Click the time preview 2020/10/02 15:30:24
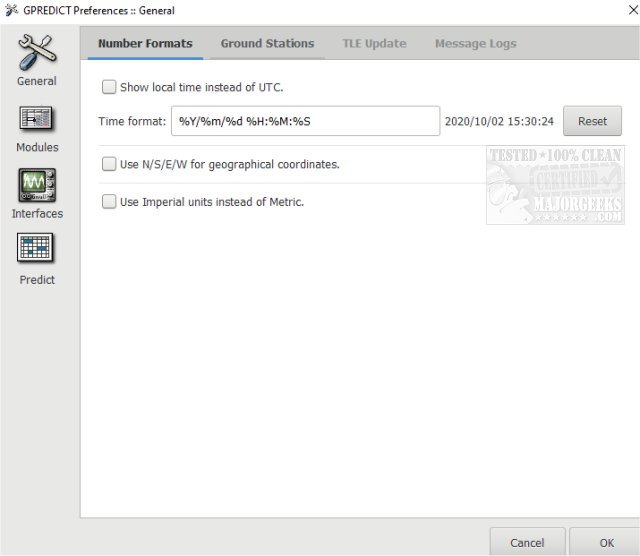This screenshot has width=640, height=556. (x=499, y=121)
